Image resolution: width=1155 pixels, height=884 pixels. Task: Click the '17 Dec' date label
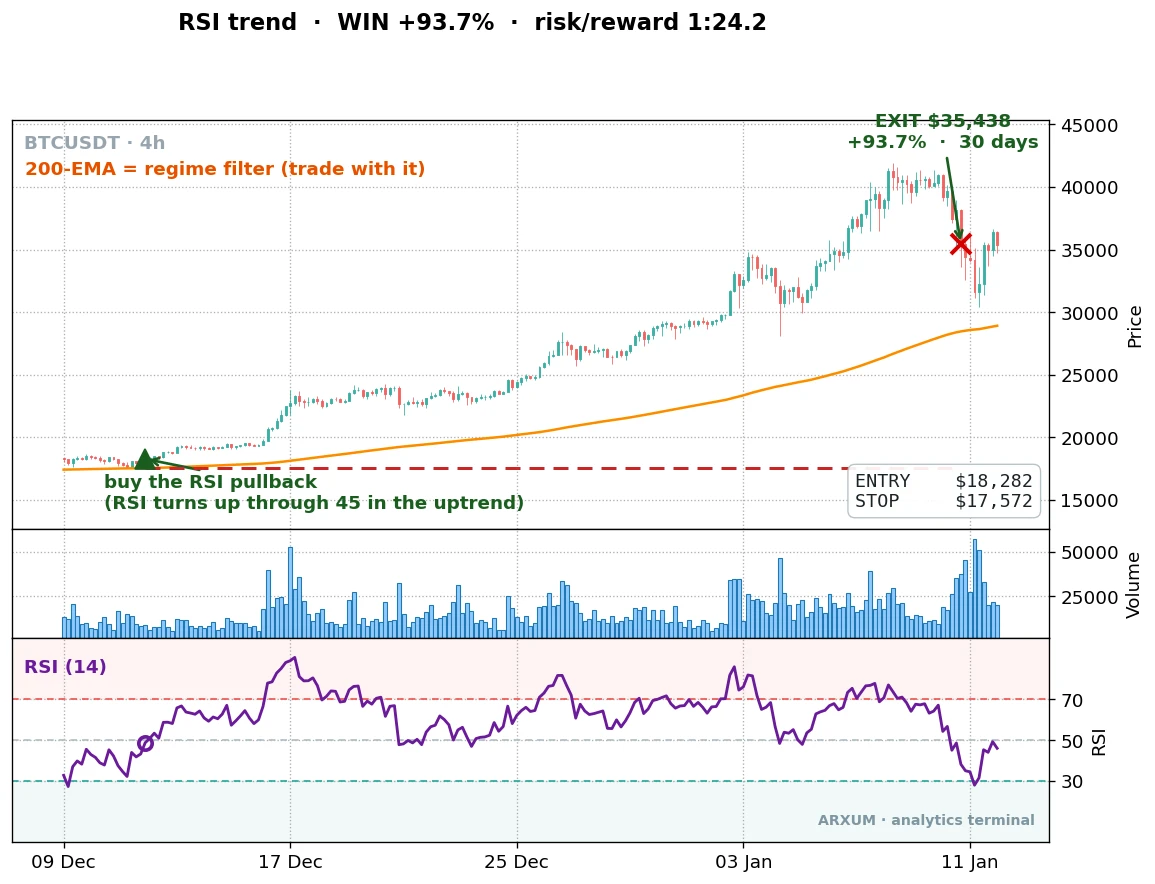pos(290,862)
